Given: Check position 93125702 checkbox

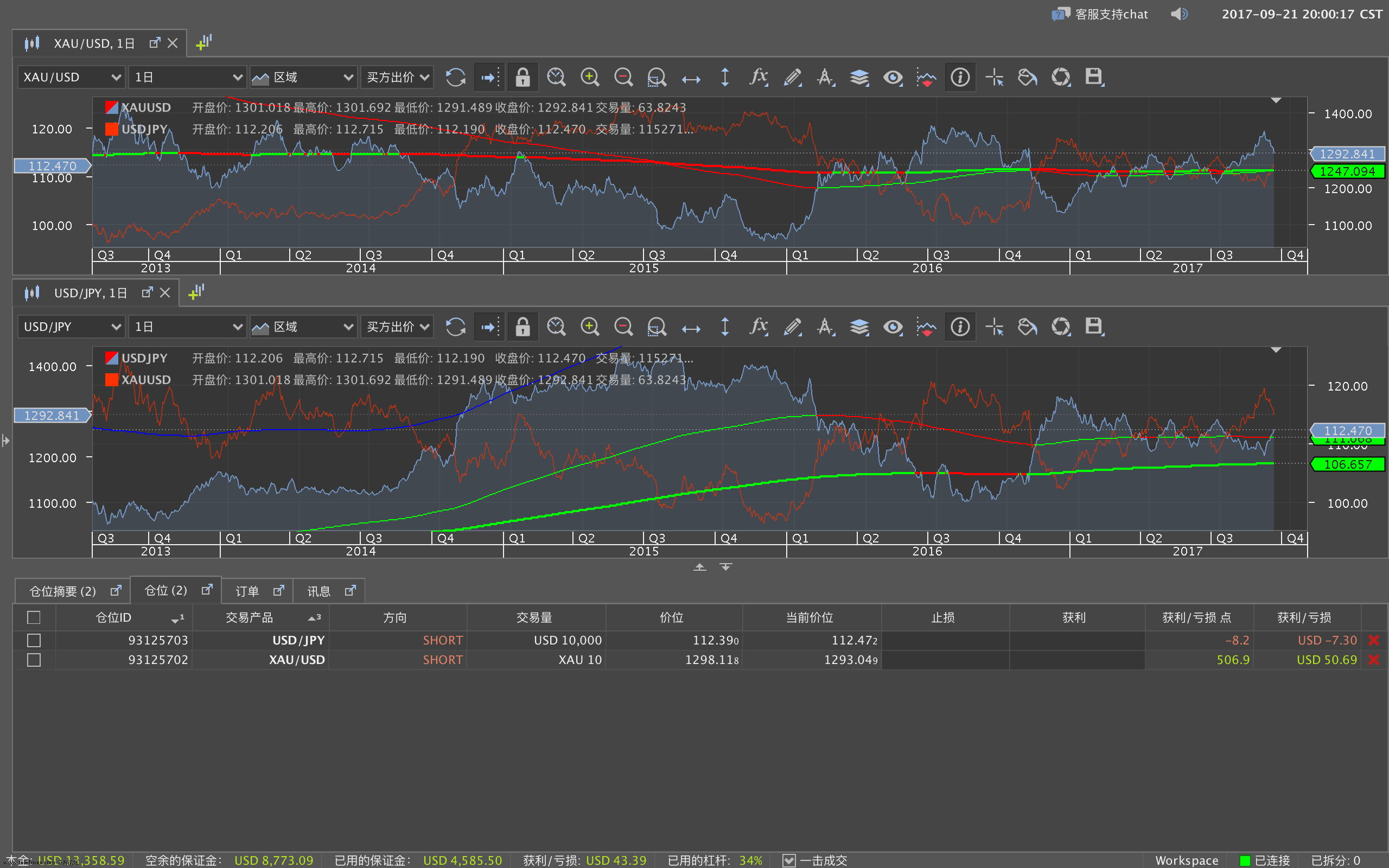Looking at the screenshot, I should (x=34, y=660).
